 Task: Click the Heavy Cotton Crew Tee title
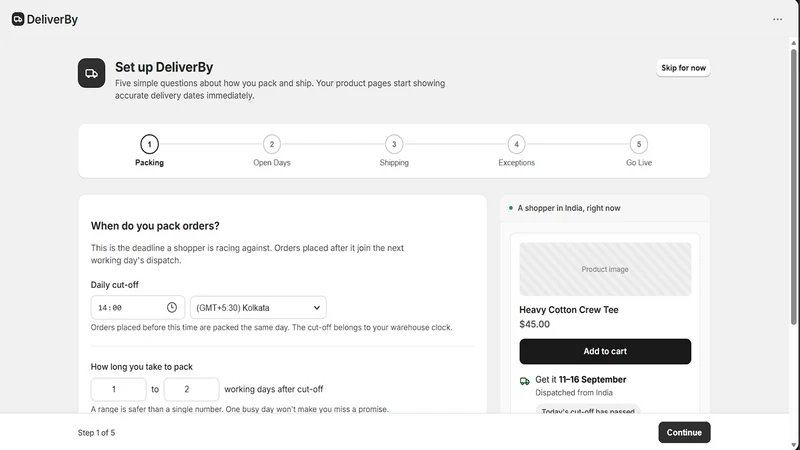tap(568, 310)
